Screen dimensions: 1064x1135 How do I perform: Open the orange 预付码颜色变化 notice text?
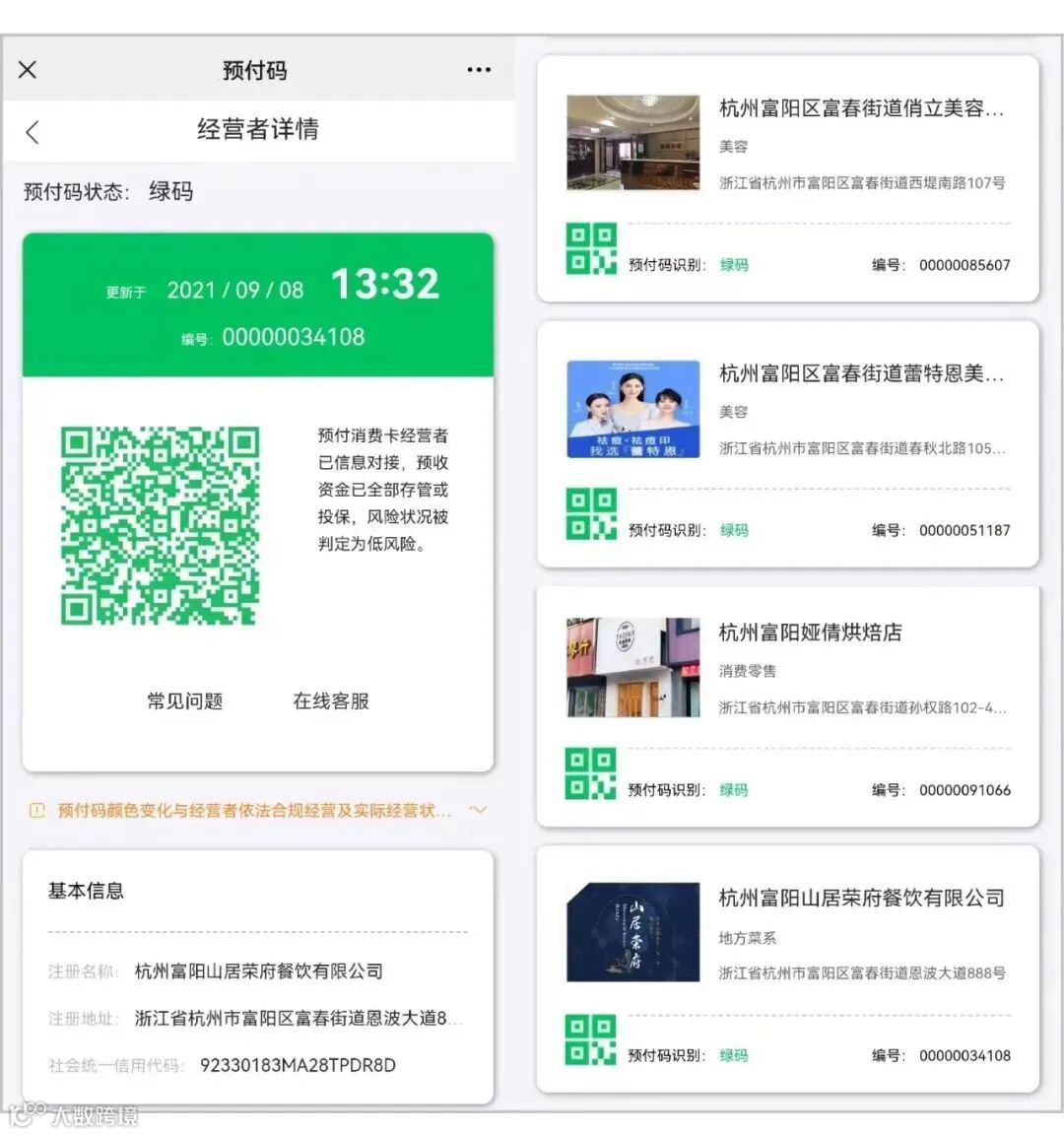coord(254,810)
